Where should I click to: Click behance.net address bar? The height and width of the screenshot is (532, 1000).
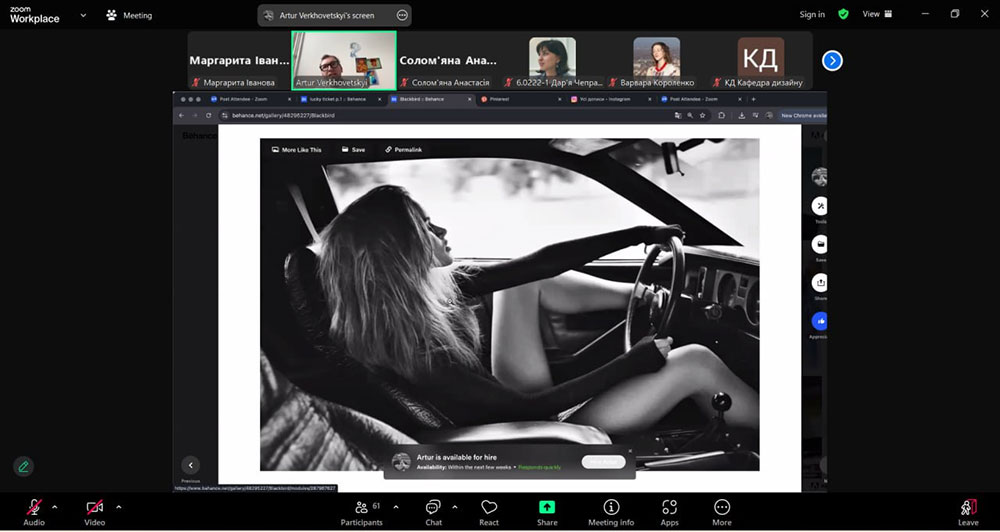446,115
